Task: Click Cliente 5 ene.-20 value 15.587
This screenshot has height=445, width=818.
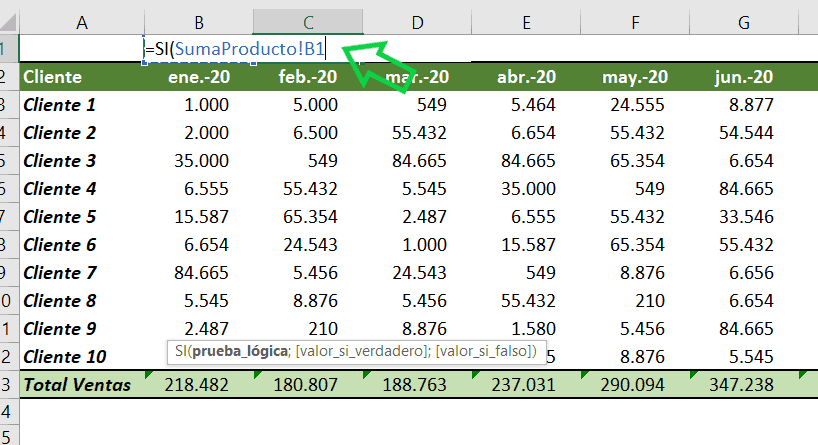Action: (x=199, y=217)
